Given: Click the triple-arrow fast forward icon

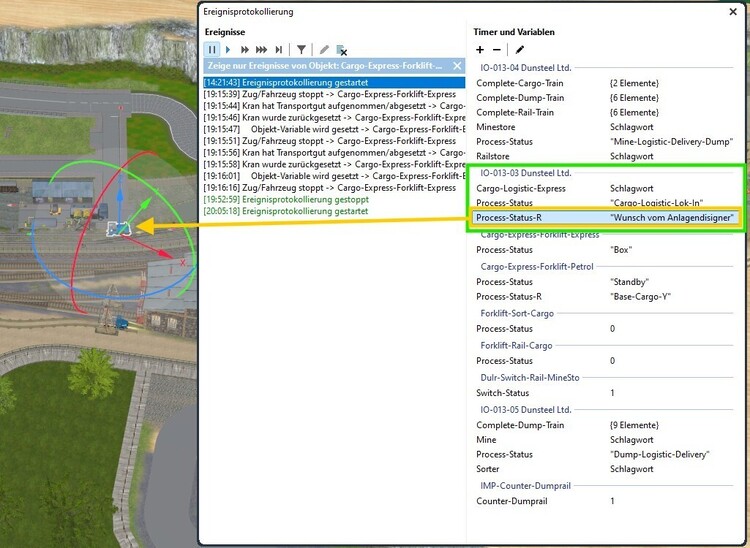Looking at the screenshot, I should click(x=261, y=49).
